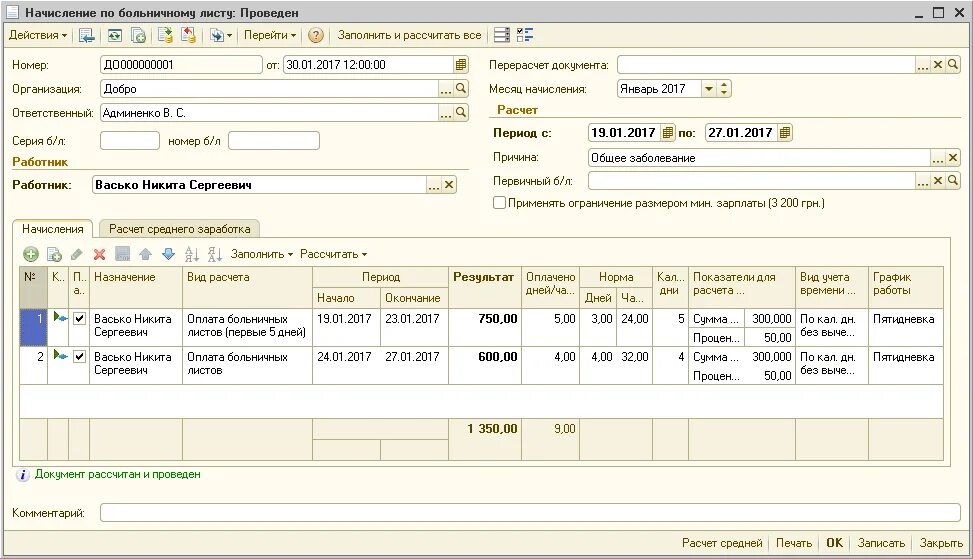Clear the Перерасчет документа field
The width and height of the screenshot is (973, 559).
[938, 65]
